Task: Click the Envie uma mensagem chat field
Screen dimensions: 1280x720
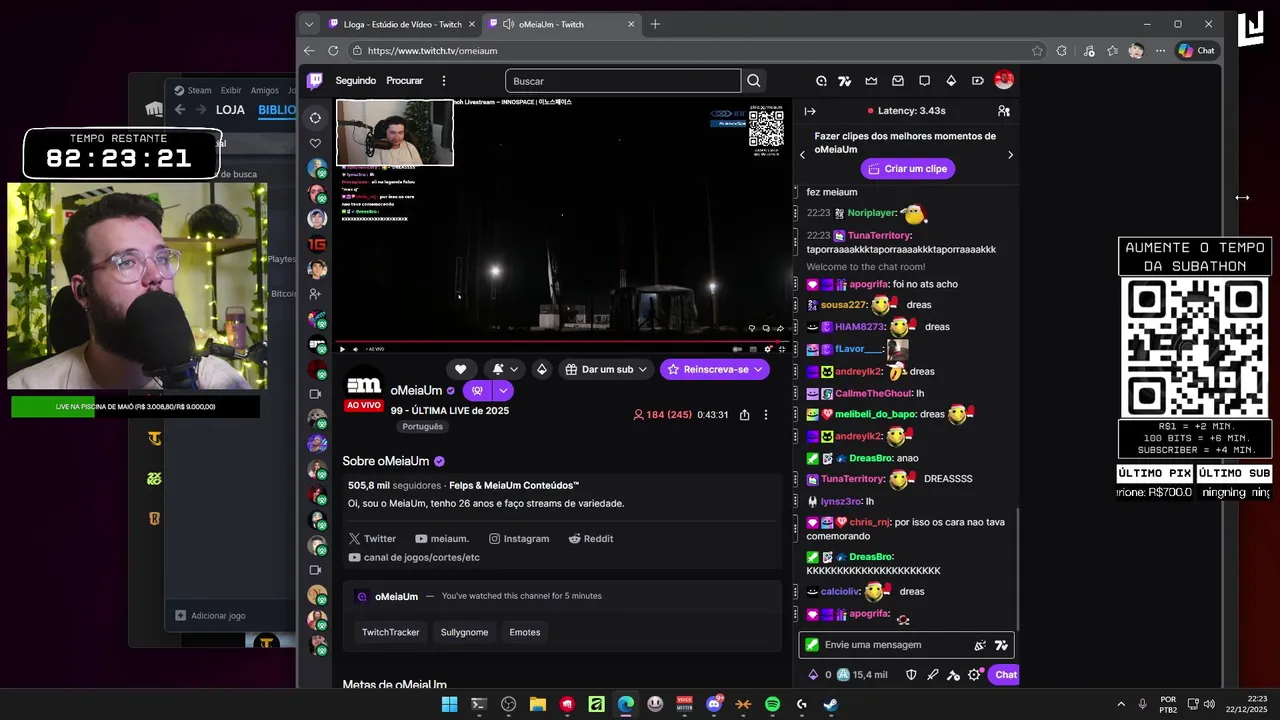Action: 907,645
